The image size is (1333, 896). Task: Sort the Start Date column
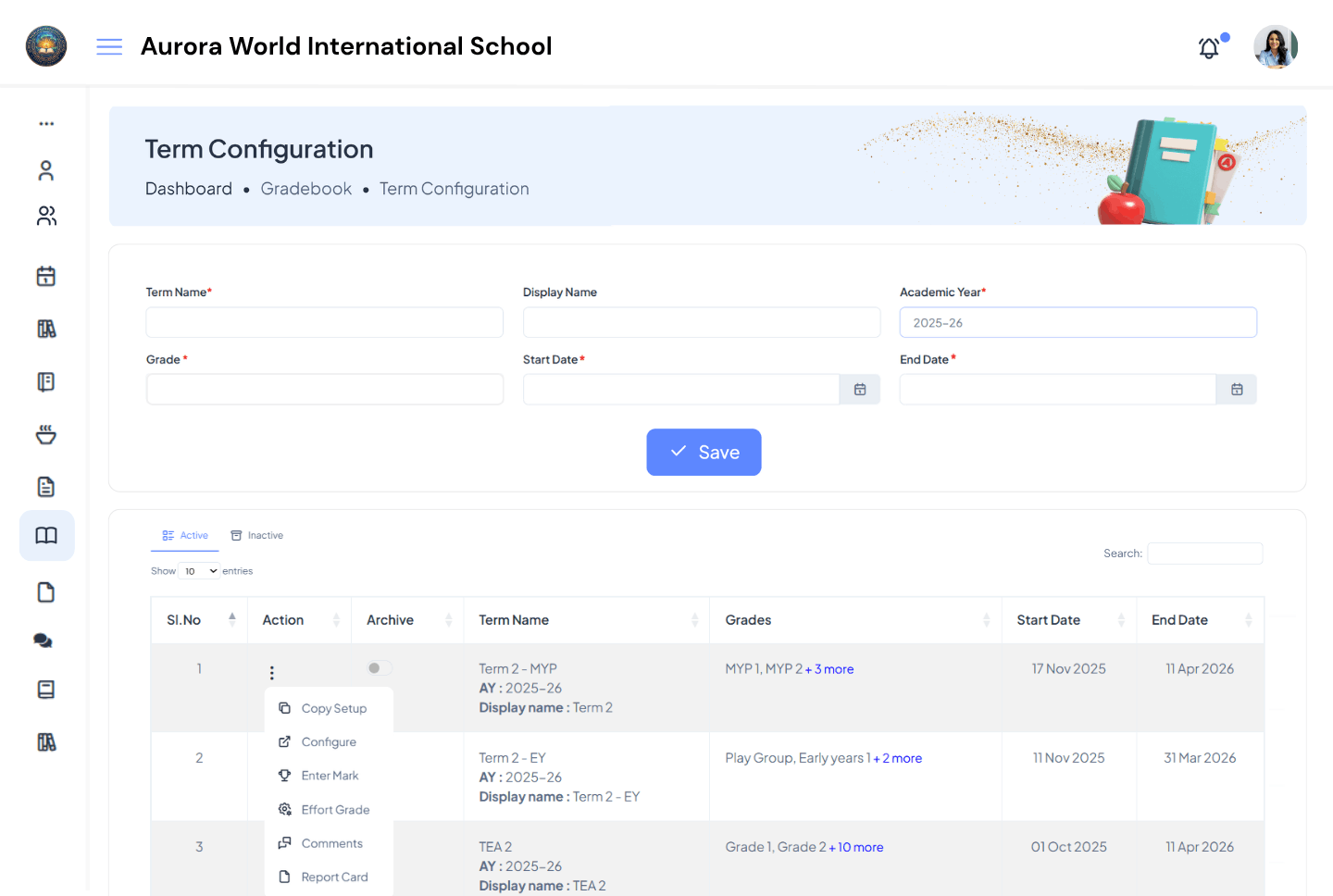pos(1123,620)
